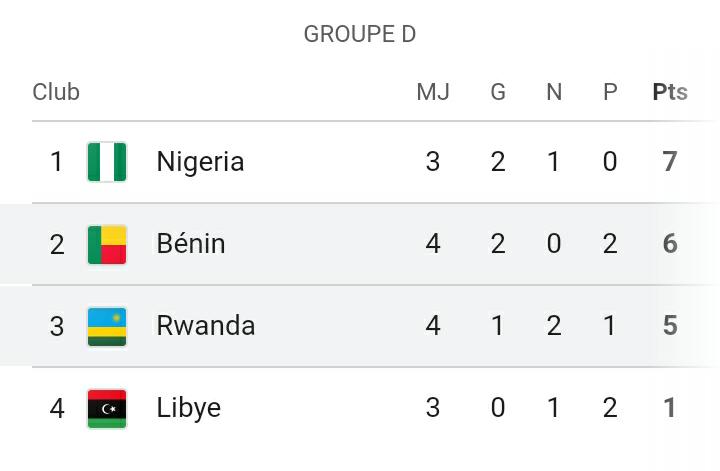
Task: Select the Libye team name
Action: pos(189,408)
